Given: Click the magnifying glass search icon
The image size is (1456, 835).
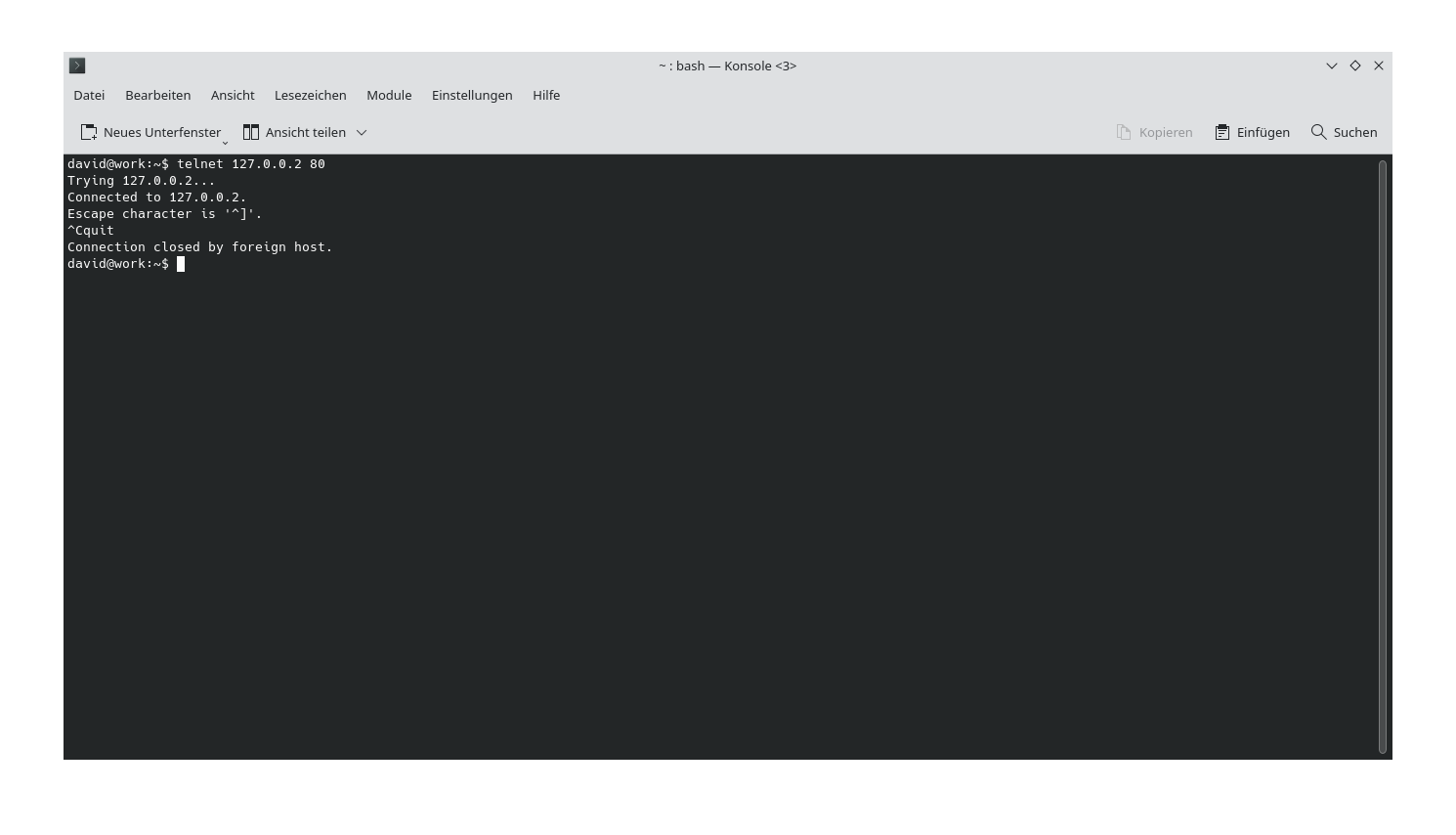Looking at the screenshot, I should [1318, 132].
